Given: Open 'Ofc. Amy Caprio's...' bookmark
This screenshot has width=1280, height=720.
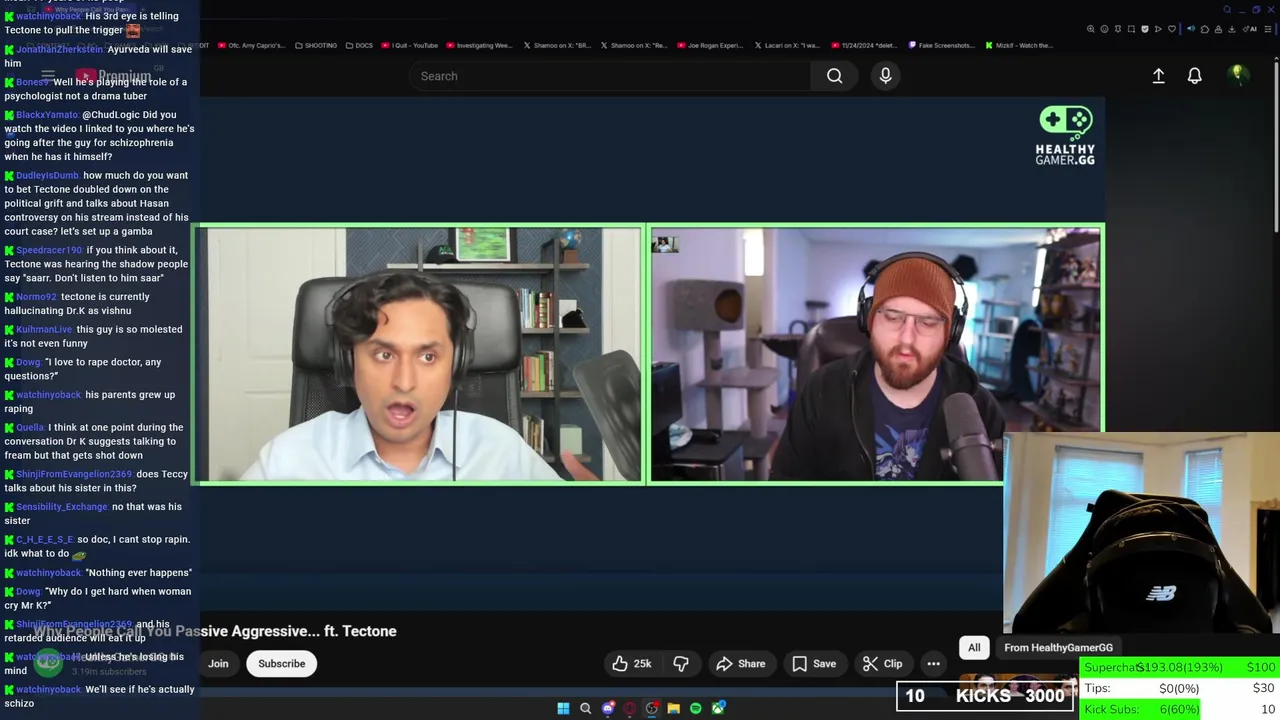Looking at the screenshot, I should click(250, 45).
